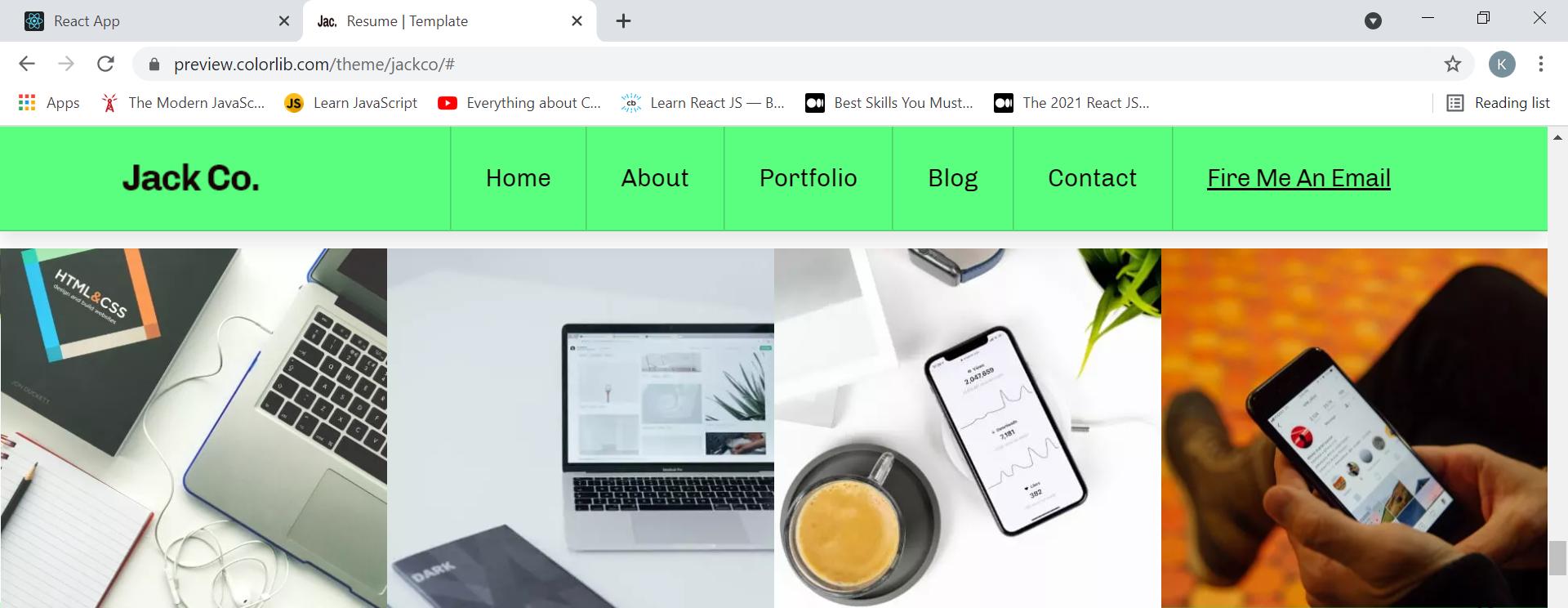1568x608 pixels.
Task: Open the Apps grid shortcut
Action: (49, 103)
